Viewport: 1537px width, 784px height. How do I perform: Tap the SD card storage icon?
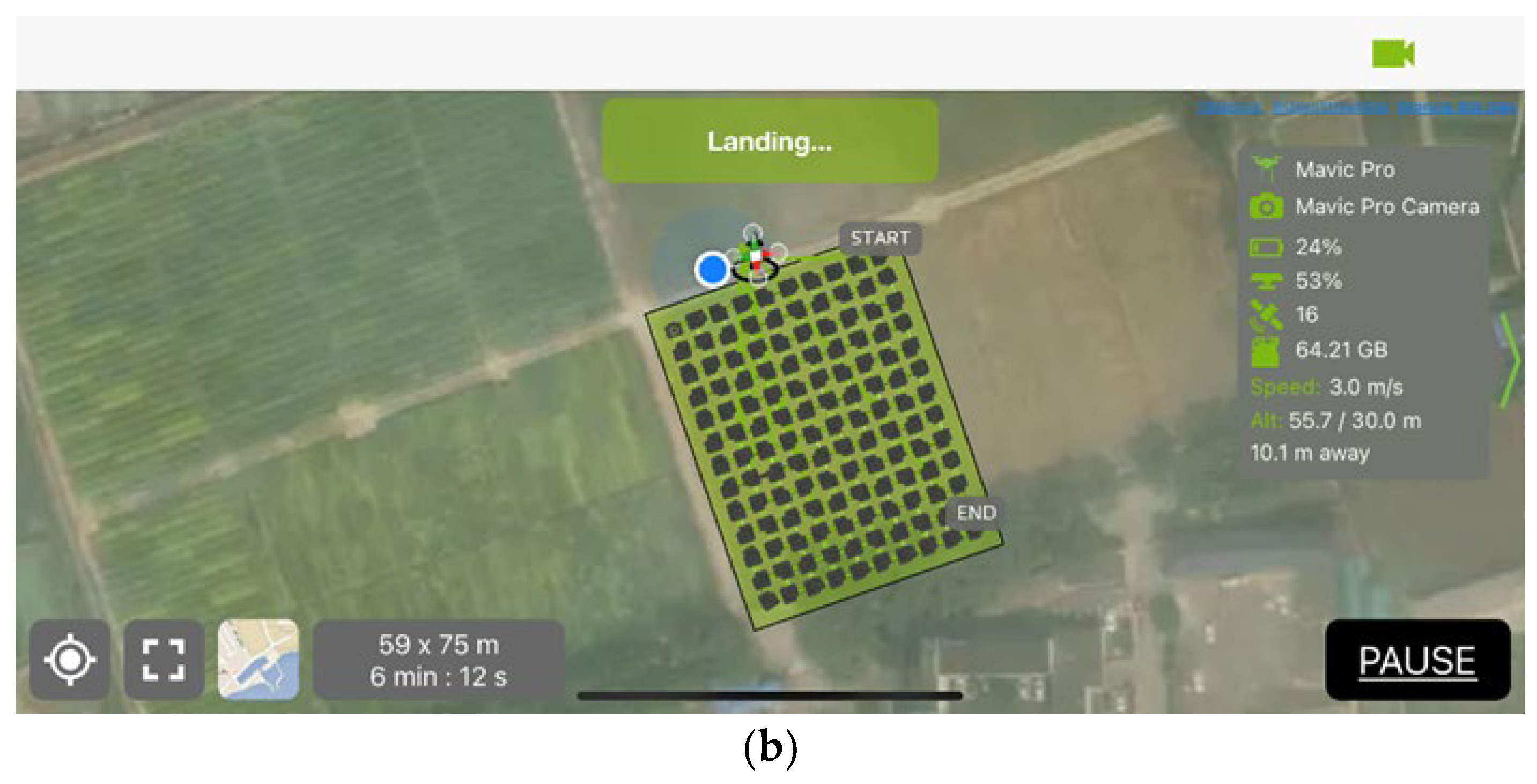(x=1266, y=351)
